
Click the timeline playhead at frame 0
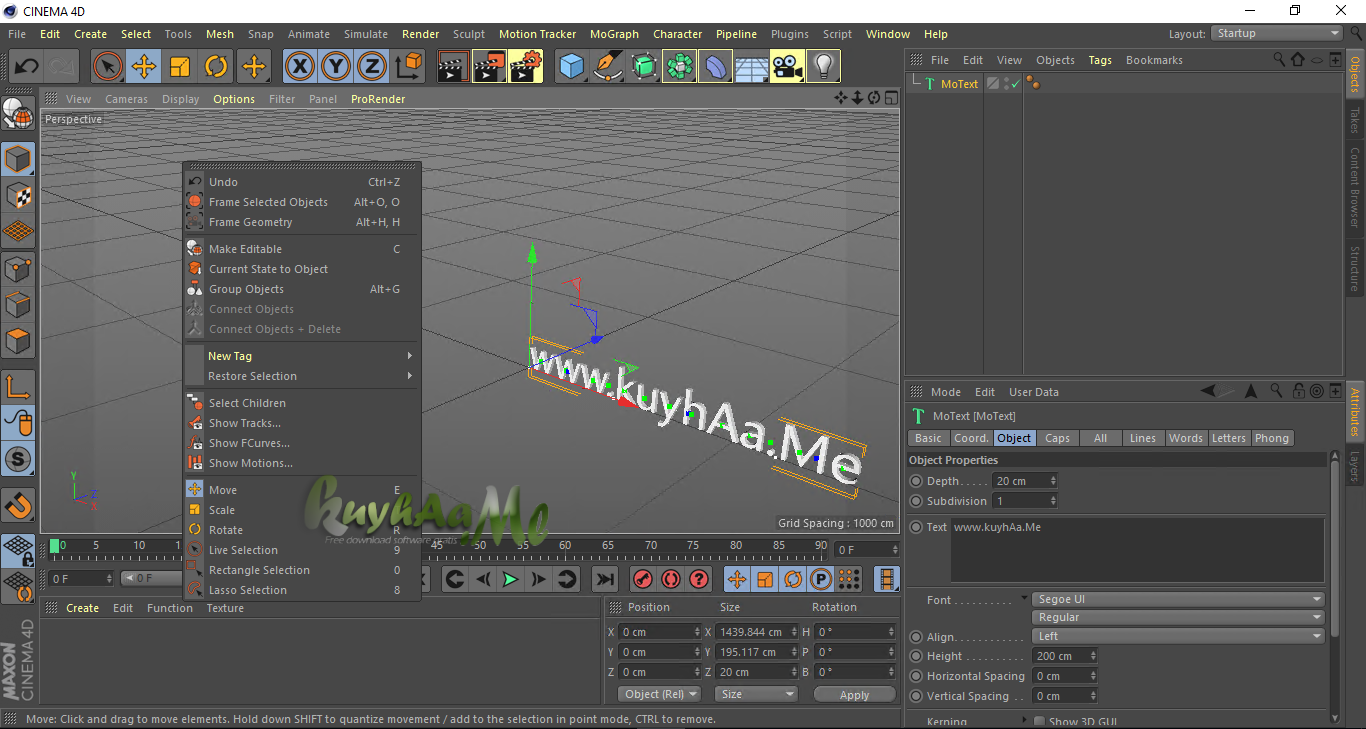pyautogui.click(x=55, y=546)
